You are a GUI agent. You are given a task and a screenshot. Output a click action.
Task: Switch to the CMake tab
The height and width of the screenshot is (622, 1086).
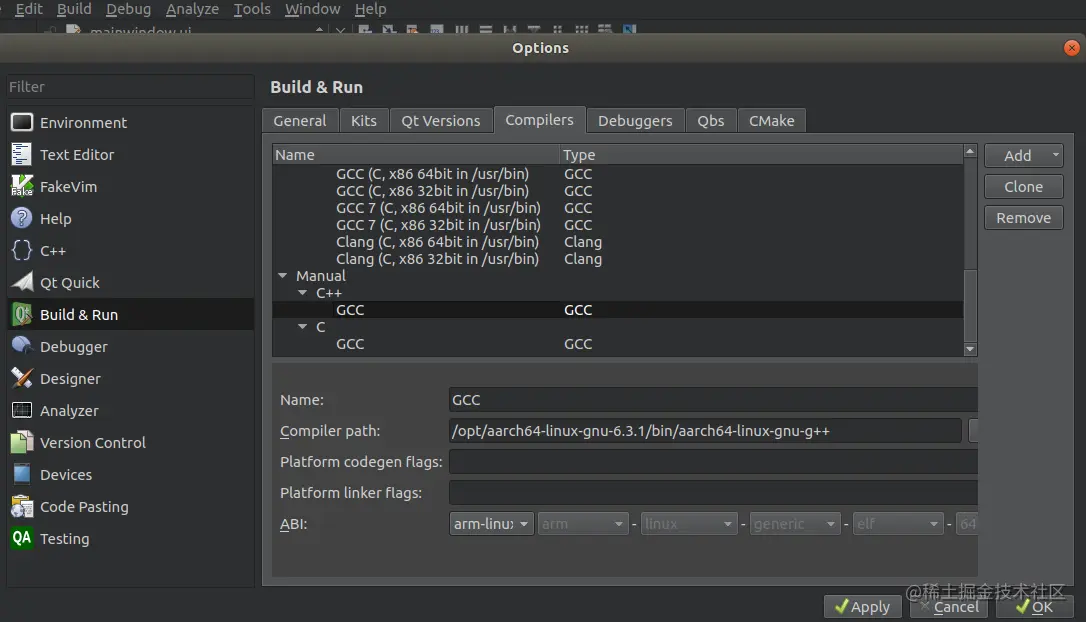772,121
